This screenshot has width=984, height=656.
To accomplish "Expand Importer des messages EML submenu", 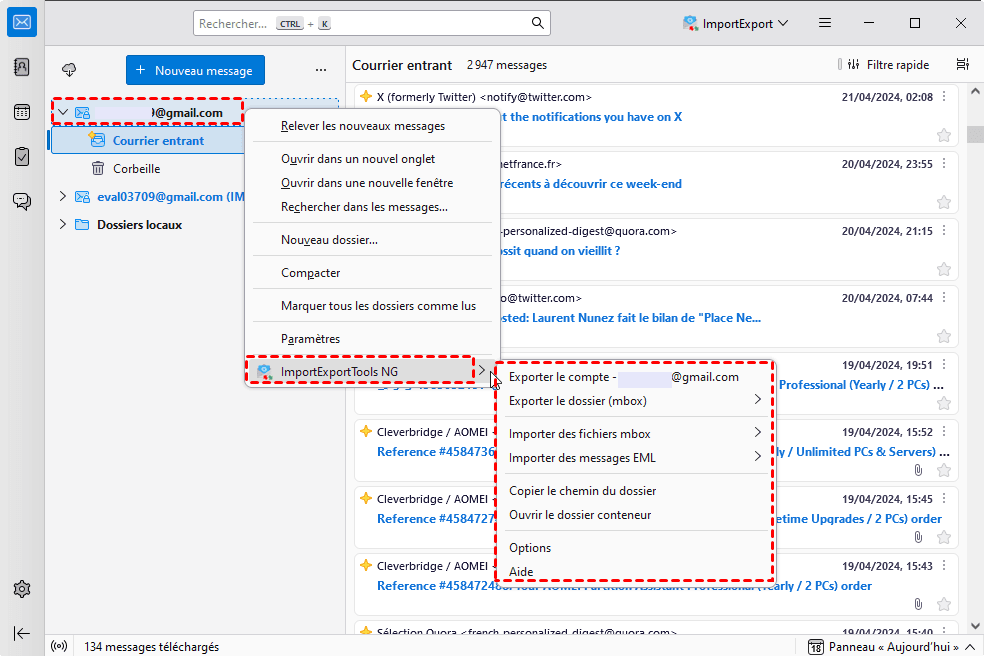I will pos(757,456).
